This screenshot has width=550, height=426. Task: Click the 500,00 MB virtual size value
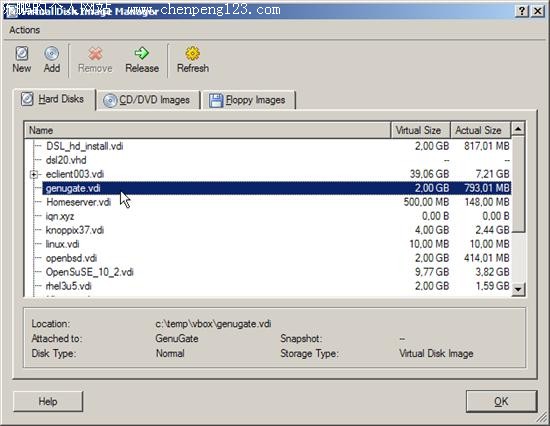click(426, 202)
